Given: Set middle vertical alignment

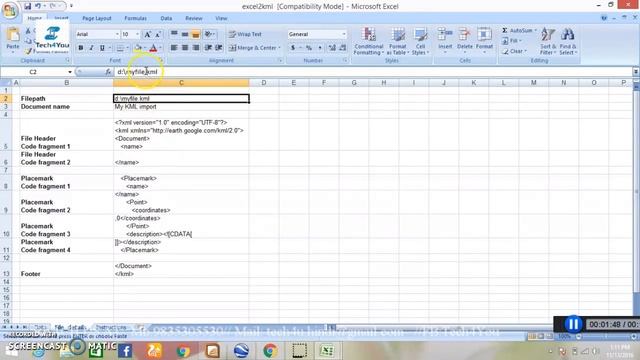Looking at the screenshot, I should [185, 34].
